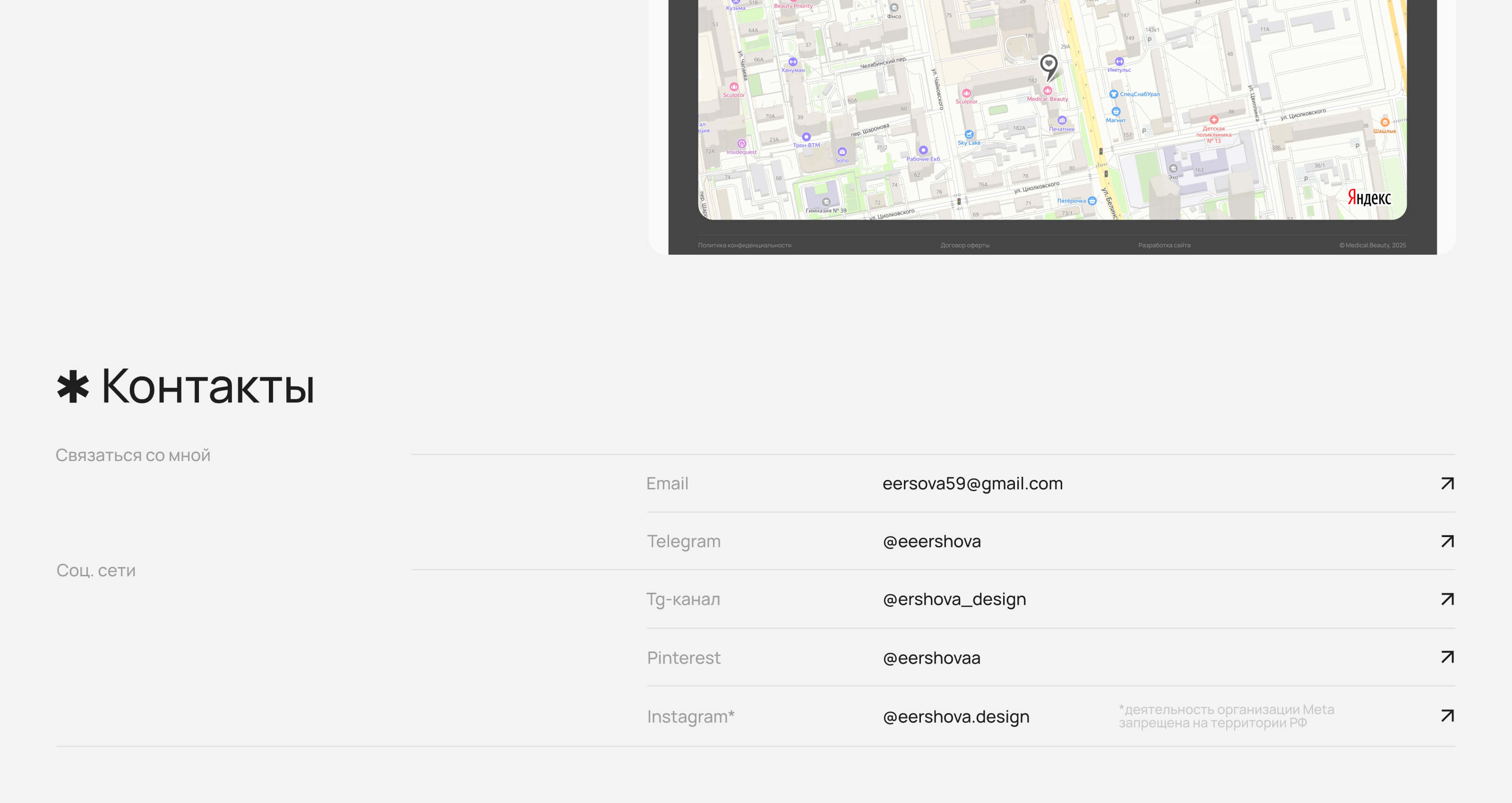Click the Email row label

[667, 483]
